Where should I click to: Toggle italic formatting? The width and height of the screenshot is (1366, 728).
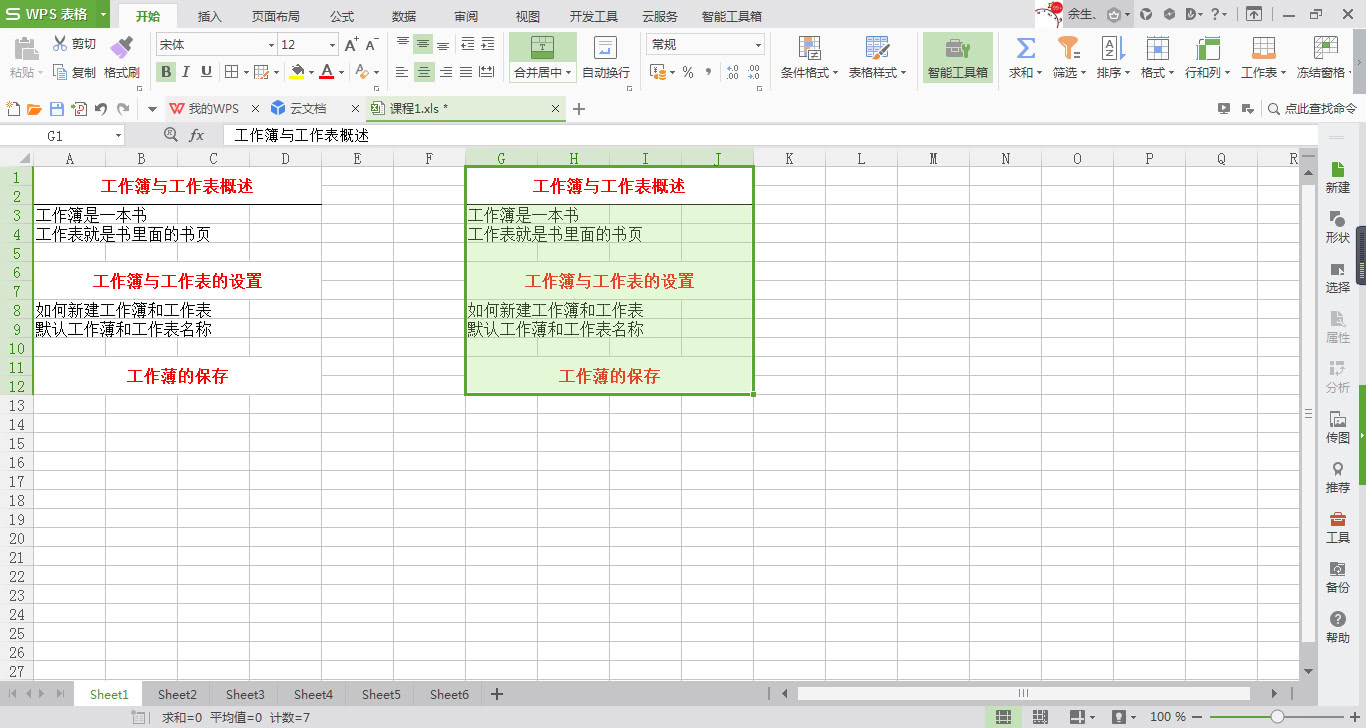[186, 72]
